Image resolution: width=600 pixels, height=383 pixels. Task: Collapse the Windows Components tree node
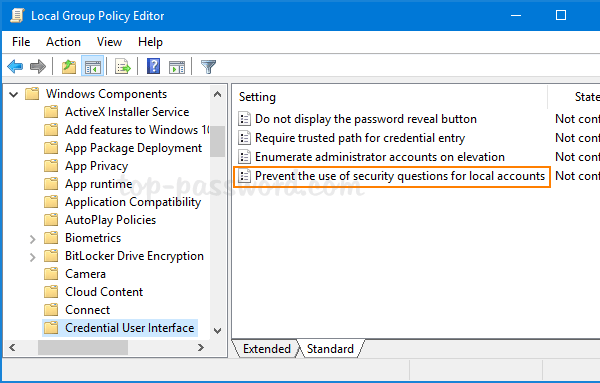(14, 94)
